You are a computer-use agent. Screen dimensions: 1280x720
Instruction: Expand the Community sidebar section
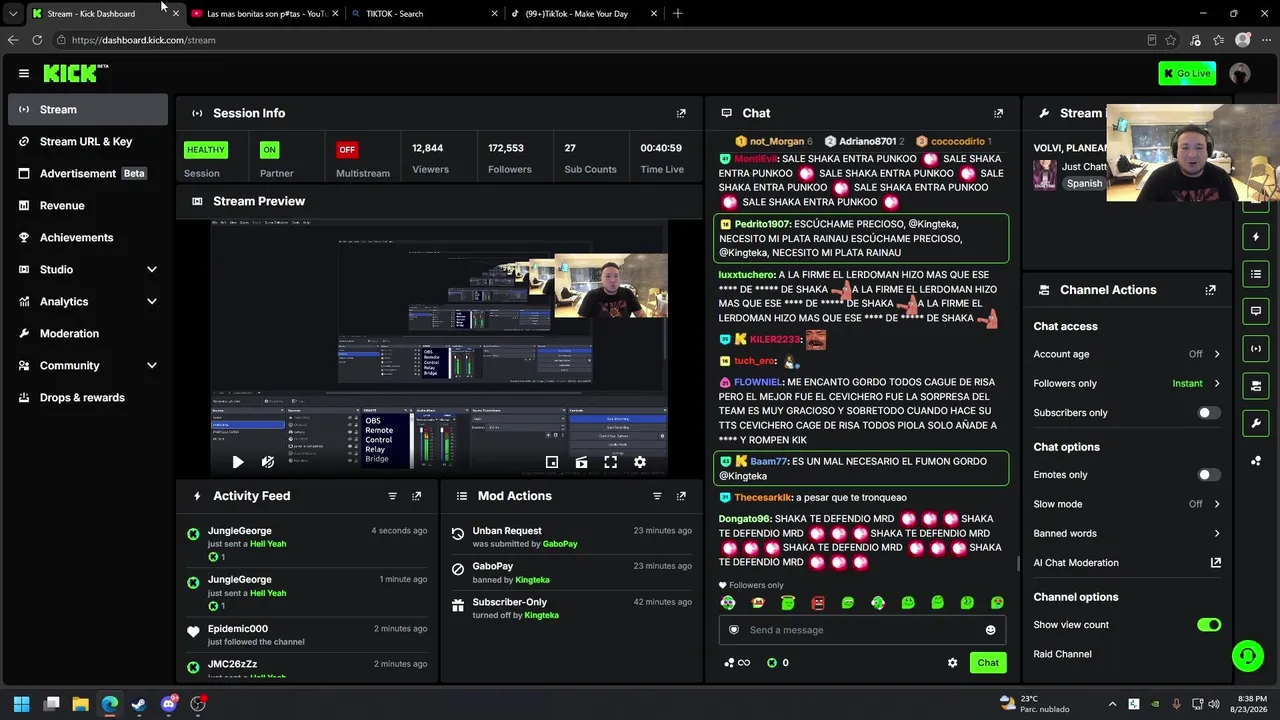pyautogui.click(x=88, y=365)
